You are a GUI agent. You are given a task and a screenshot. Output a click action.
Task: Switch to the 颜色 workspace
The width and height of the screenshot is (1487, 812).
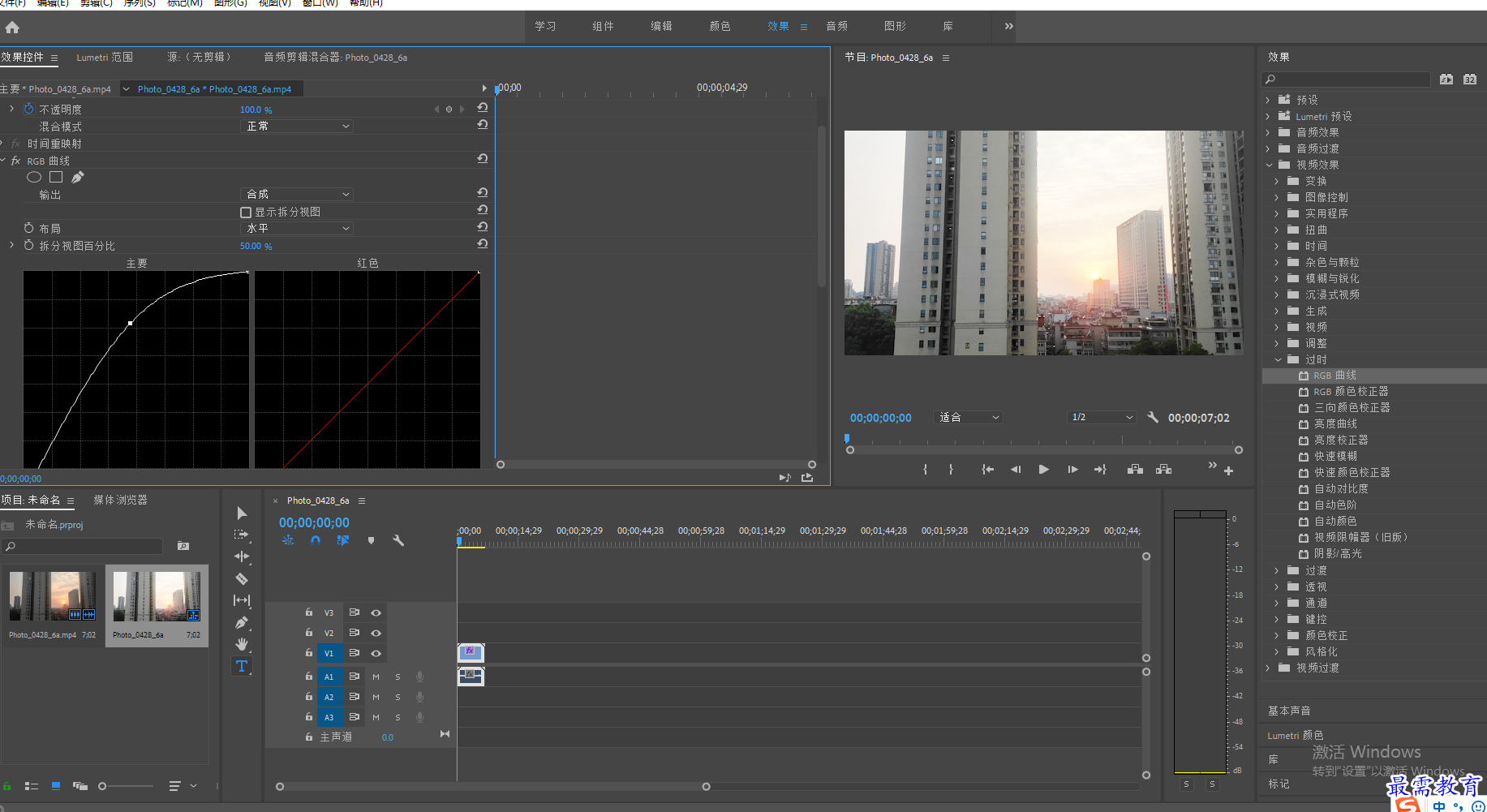(x=720, y=26)
